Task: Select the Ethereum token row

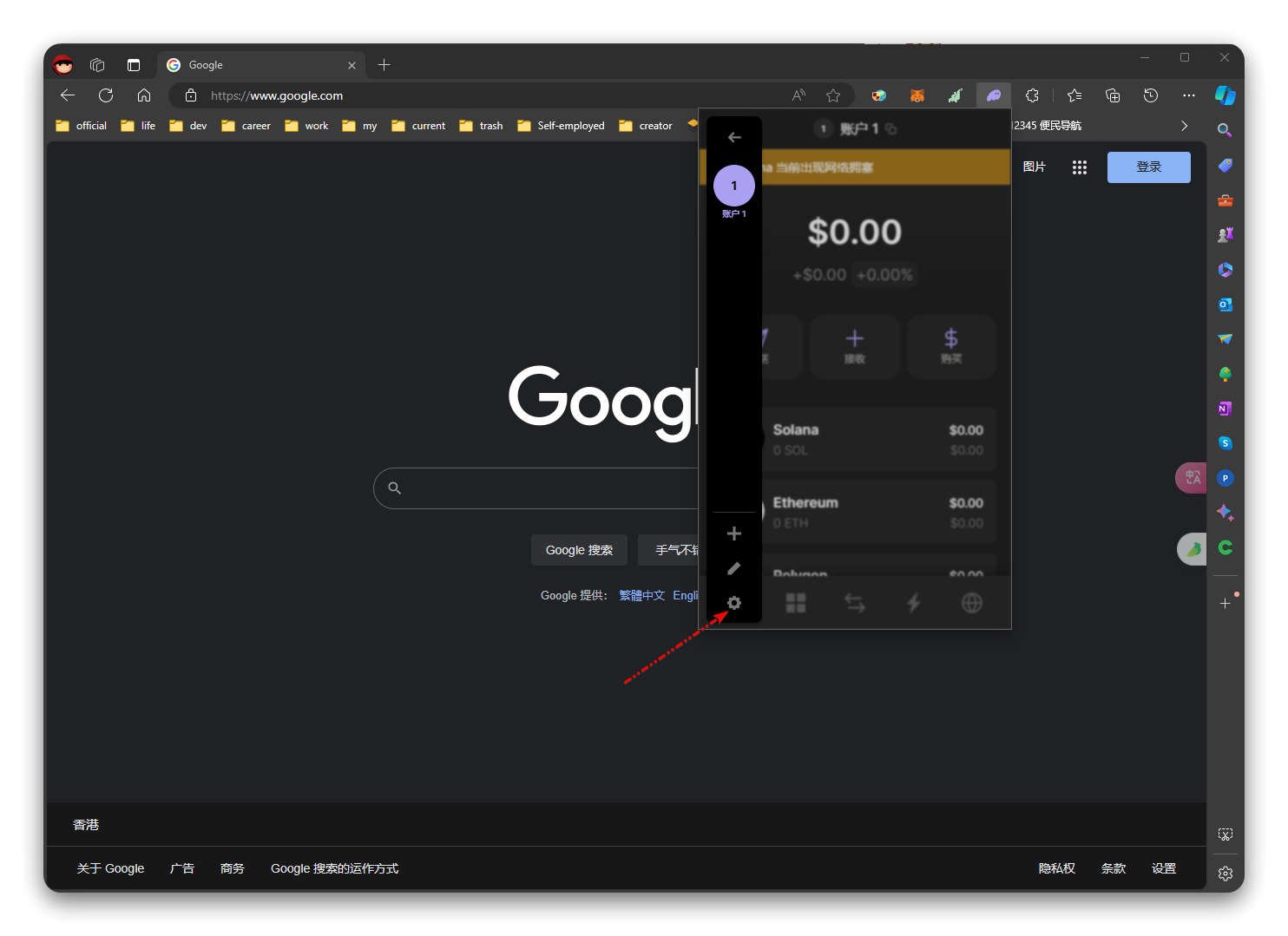Action: [878, 512]
